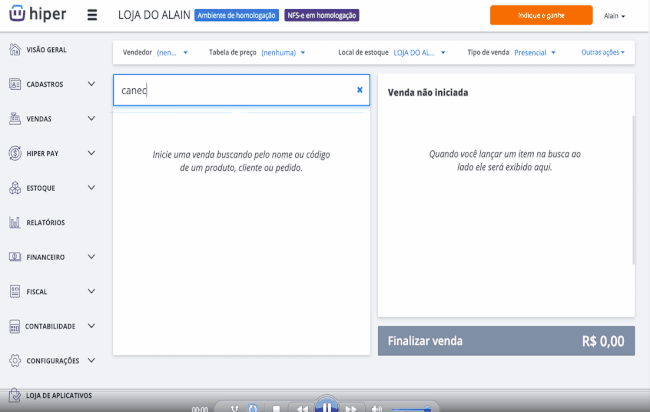
Task: Open the Outras ações dropdown
Action: 603,52
